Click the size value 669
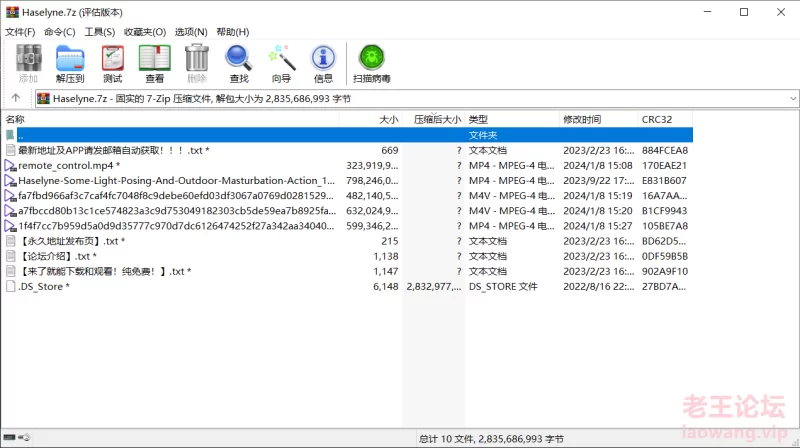 (x=390, y=150)
